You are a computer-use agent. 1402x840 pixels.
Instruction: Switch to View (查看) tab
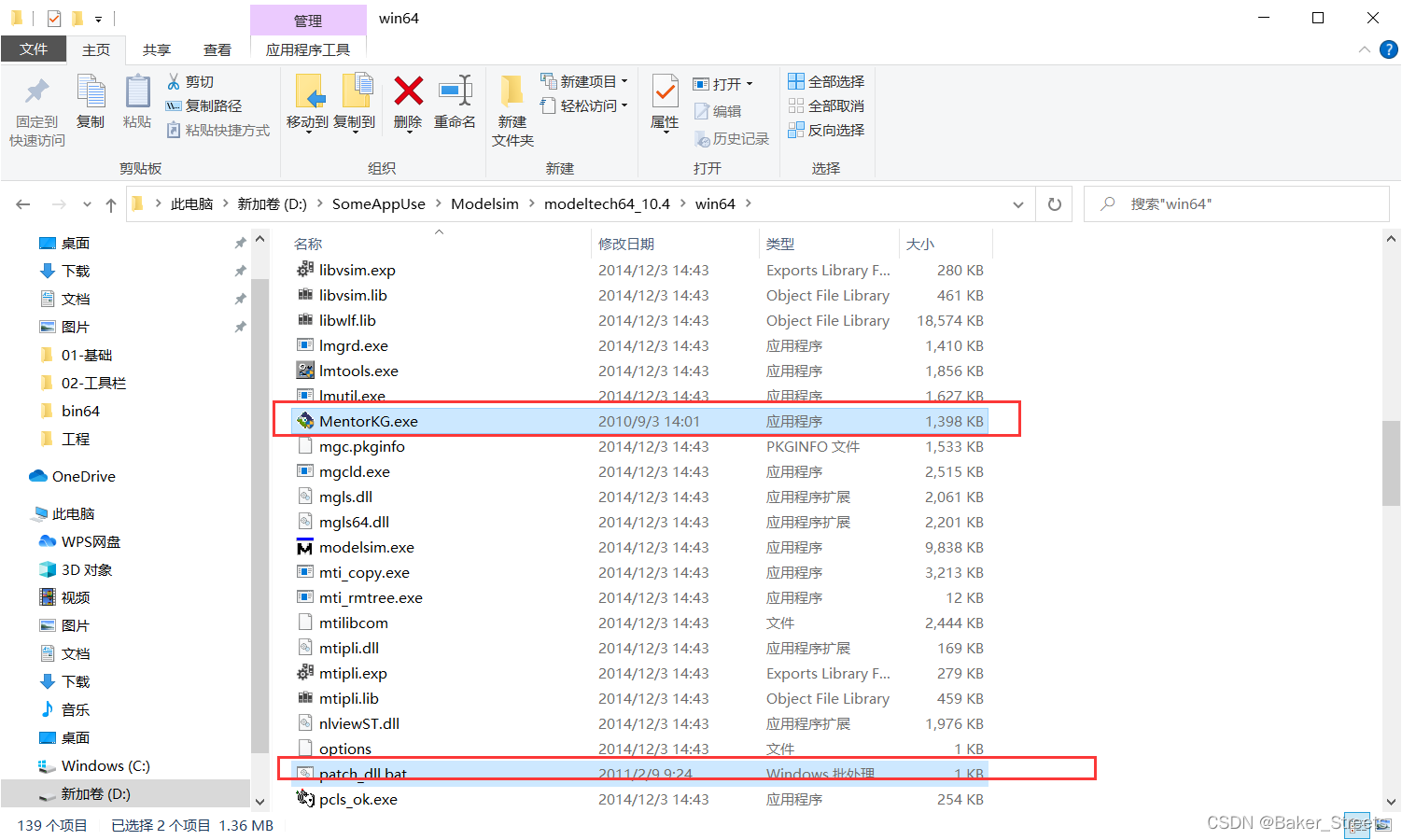coord(217,49)
